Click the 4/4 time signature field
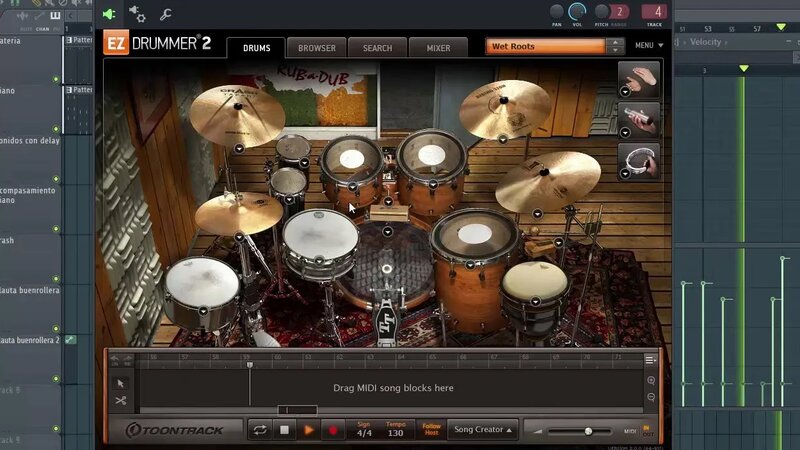The height and width of the screenshot is (450, 800). (364, 433)
